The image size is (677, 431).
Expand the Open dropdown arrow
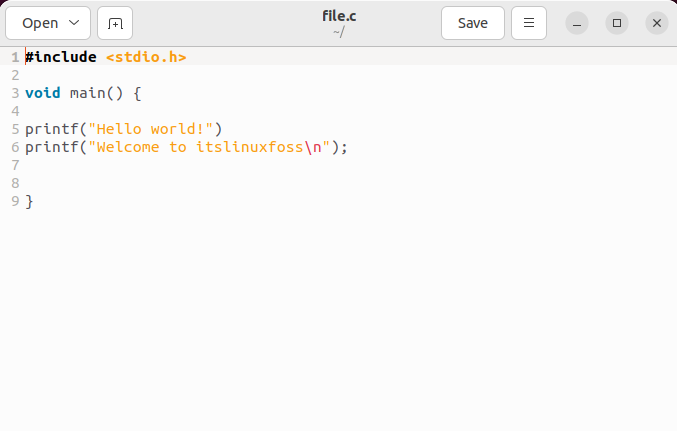74,22
